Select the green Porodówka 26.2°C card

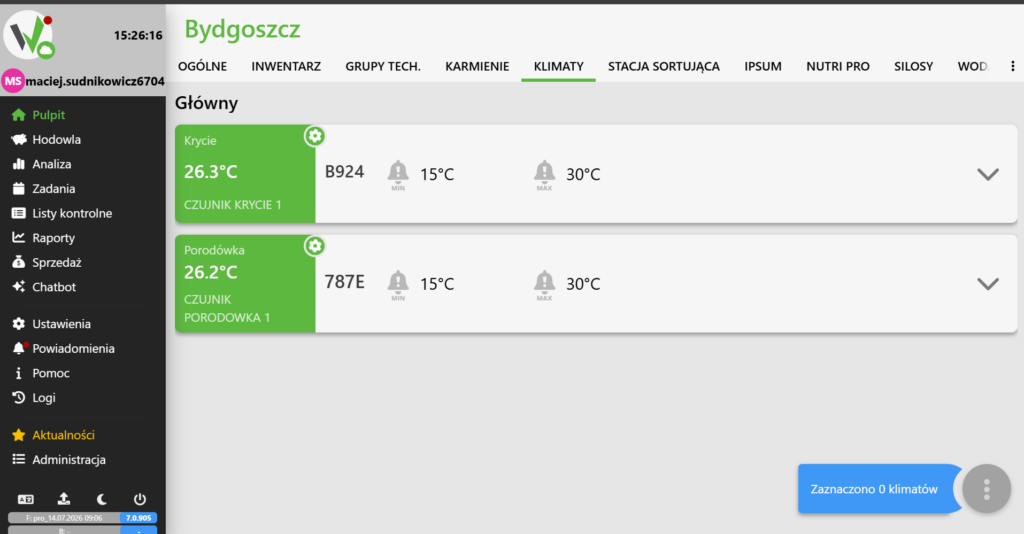click(245, 284)
